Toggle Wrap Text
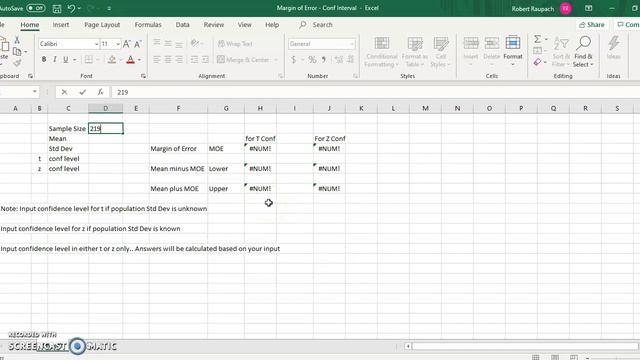Screen dimensions: 640x360 coord(235,44)
